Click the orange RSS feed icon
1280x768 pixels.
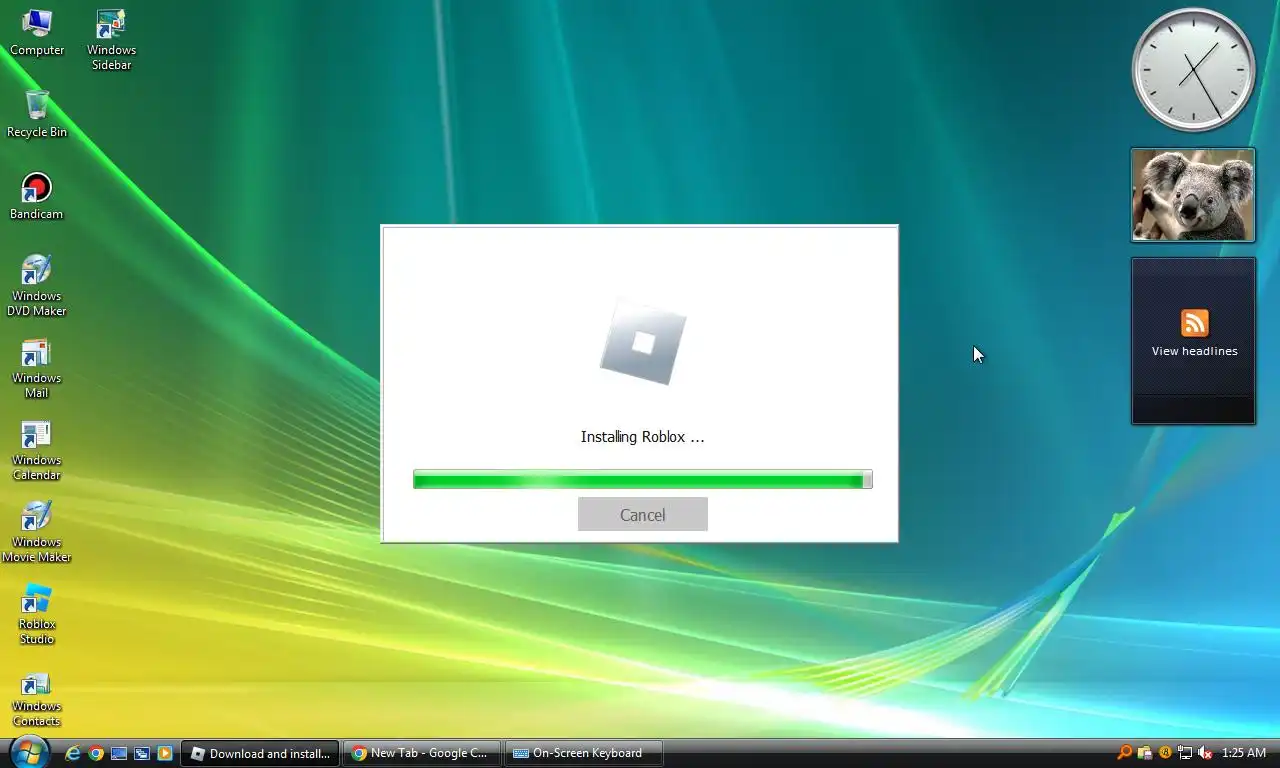pyautogui.click(x=1194, y=323)
